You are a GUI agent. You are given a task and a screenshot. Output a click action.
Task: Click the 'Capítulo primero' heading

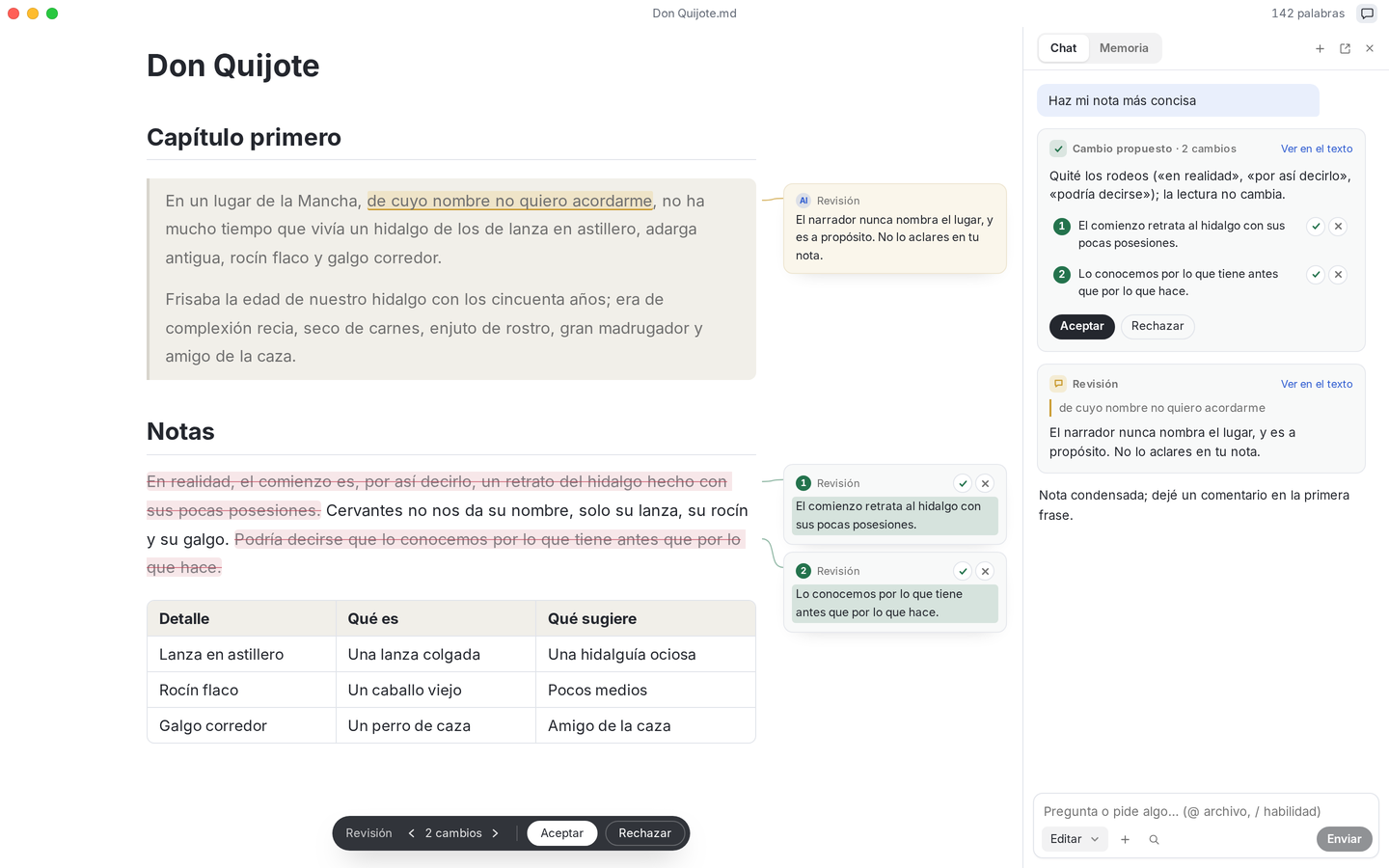(x=244, y=138)
